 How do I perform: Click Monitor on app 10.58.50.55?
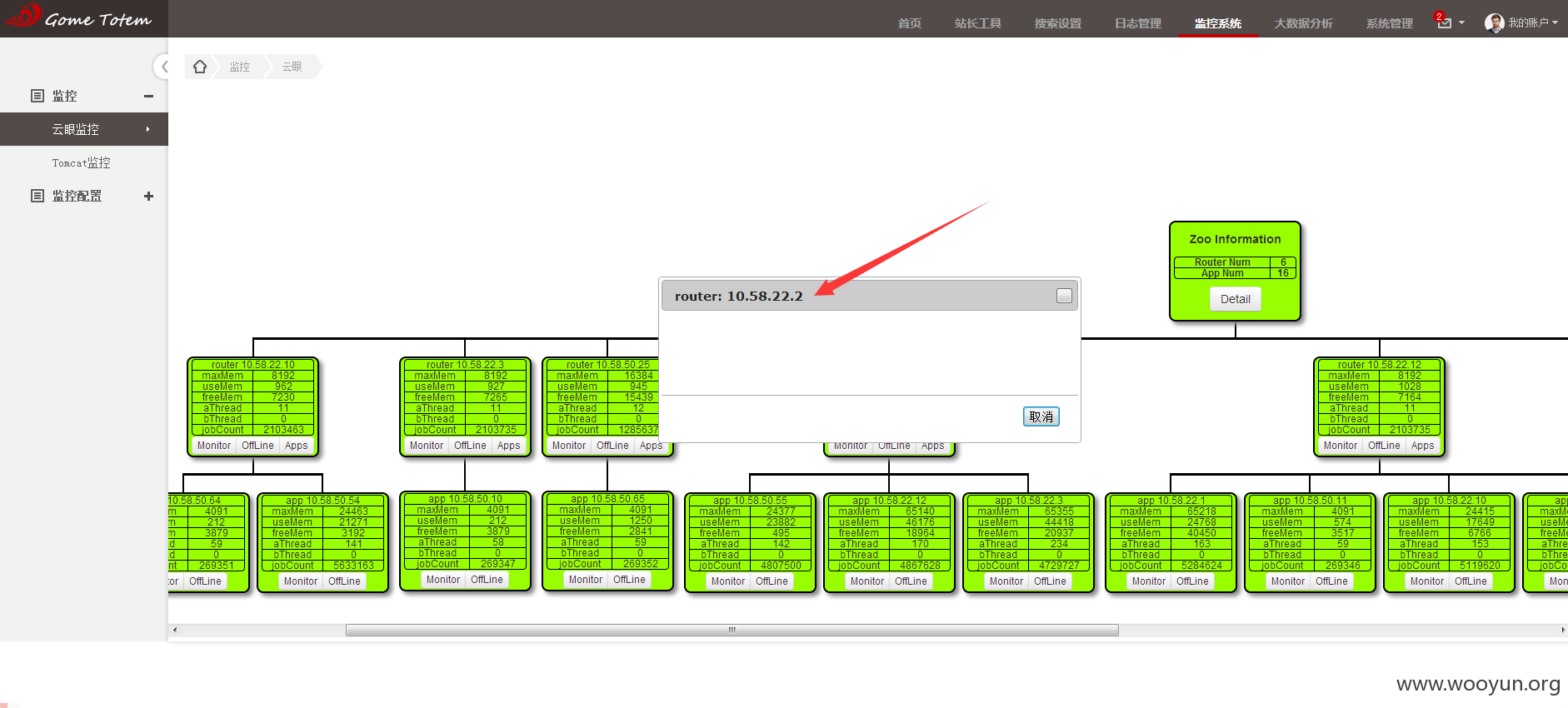coord(728,581)
